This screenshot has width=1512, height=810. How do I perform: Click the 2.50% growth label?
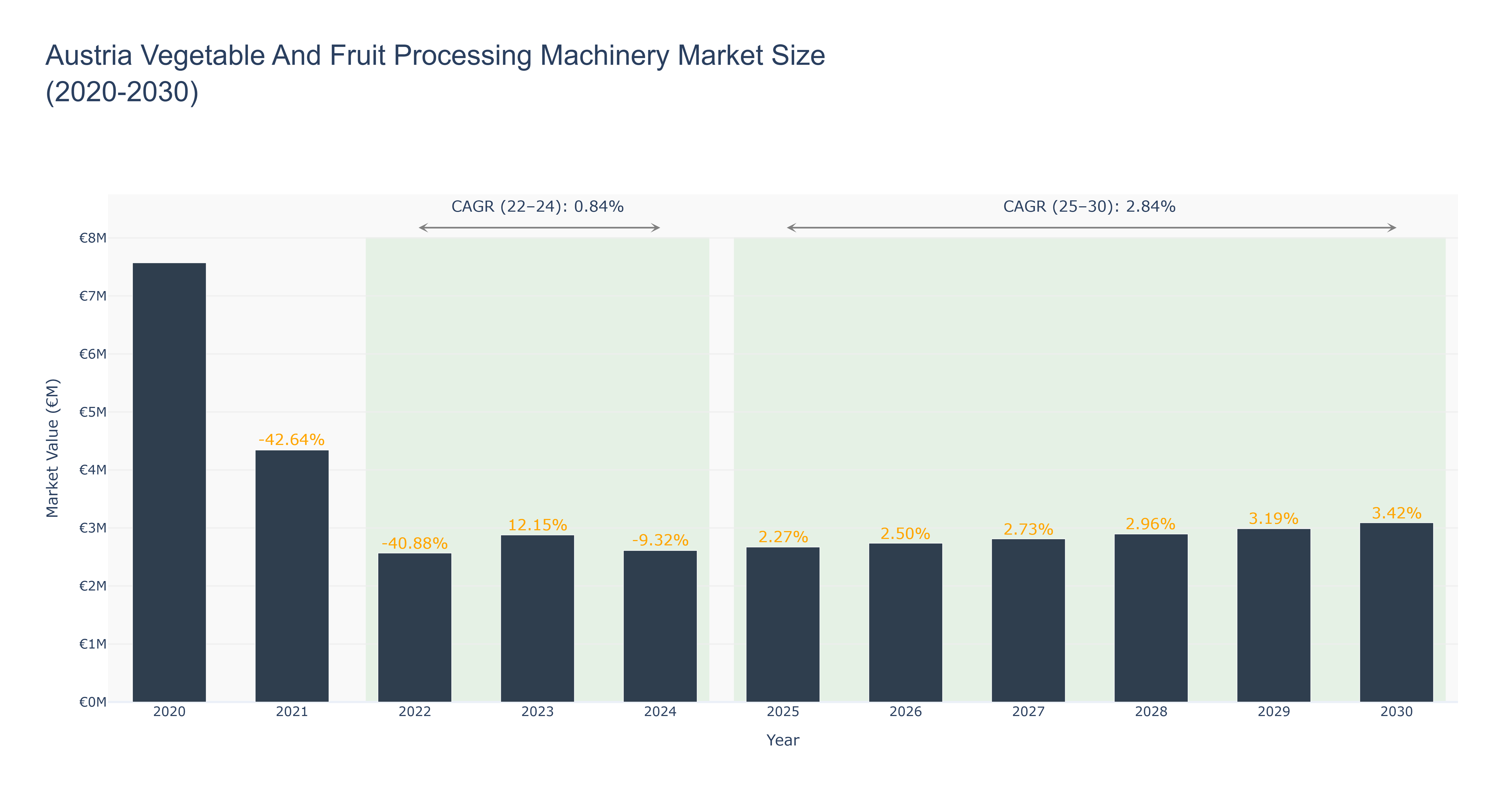point(905,534)
